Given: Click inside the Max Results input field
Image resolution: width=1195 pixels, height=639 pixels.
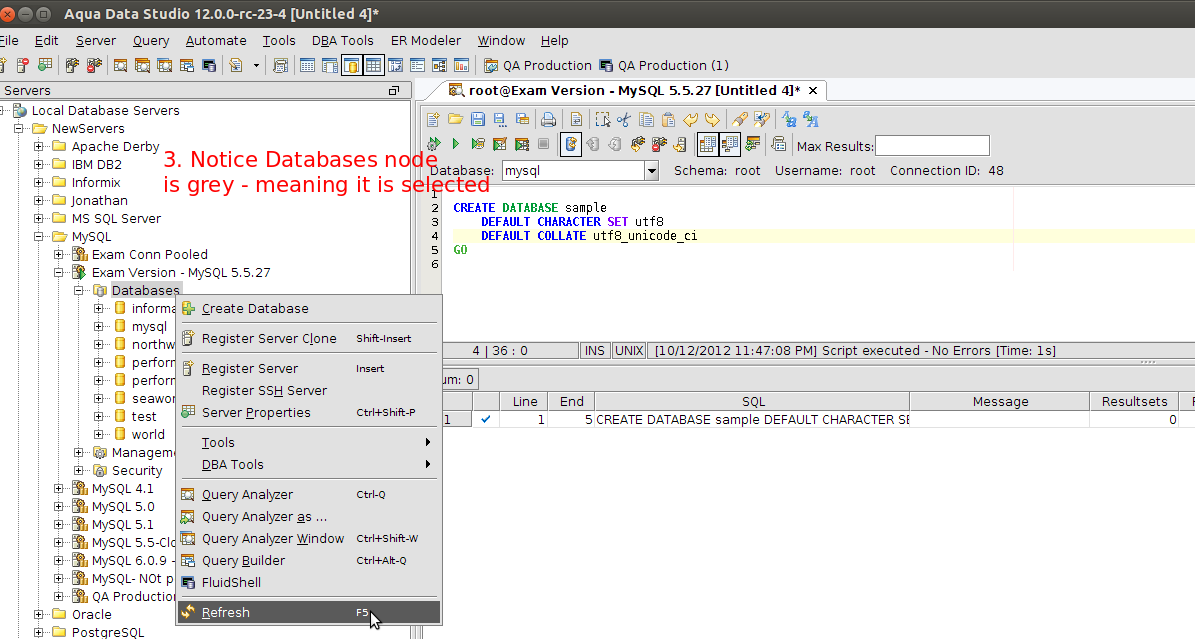Looking at the screenshot, I should [x=932, y=146].
